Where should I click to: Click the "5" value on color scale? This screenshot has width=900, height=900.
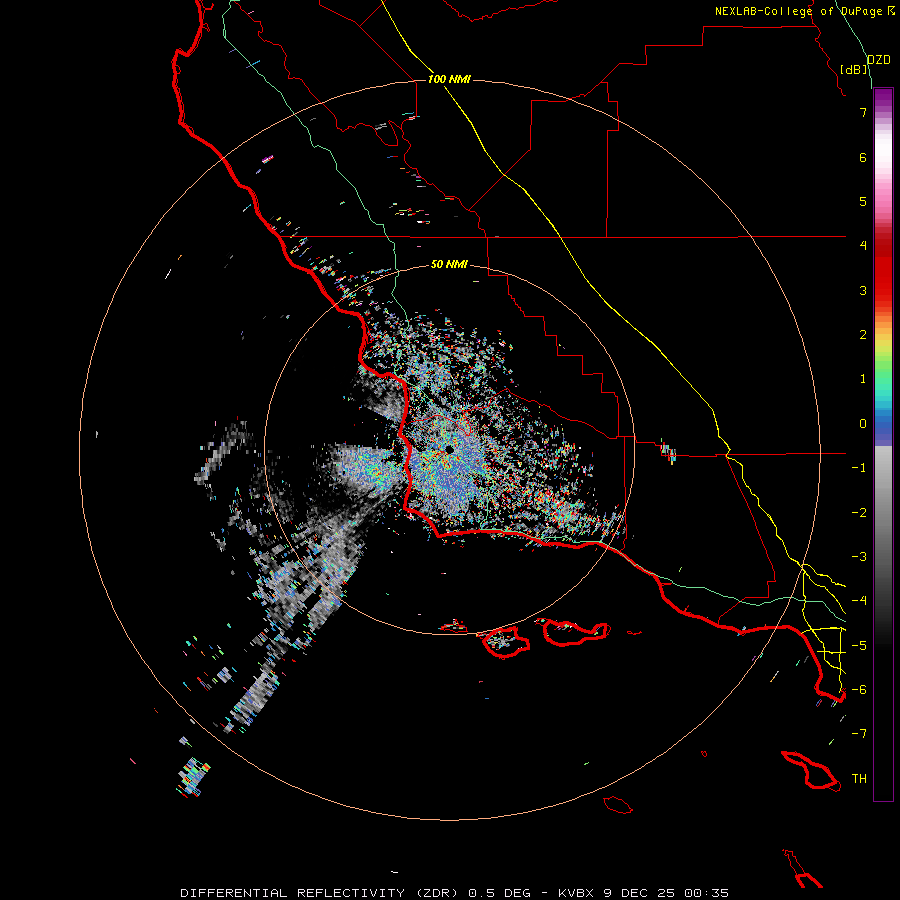point(863,201)
